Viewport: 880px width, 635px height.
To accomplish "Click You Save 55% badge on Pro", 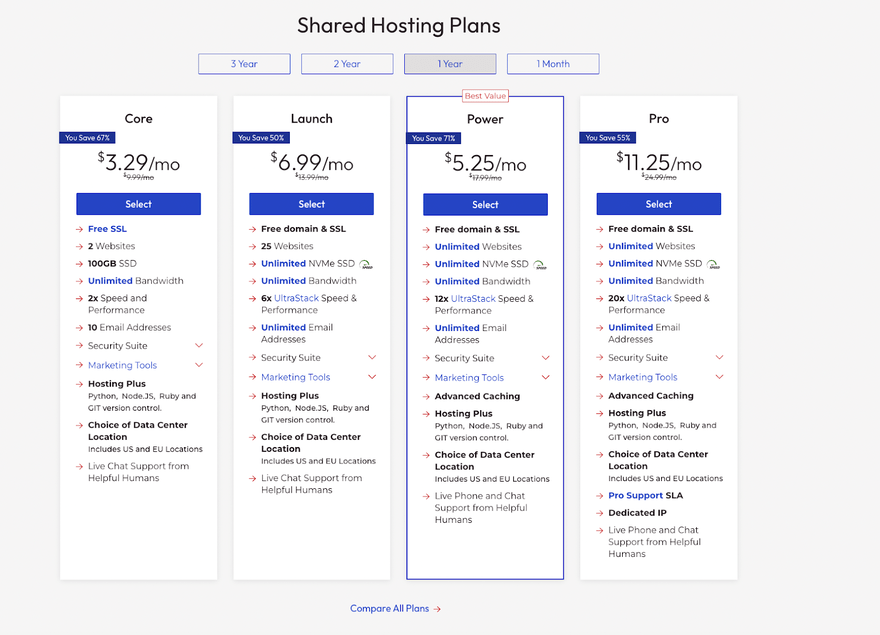I will [x=607, y=138].
